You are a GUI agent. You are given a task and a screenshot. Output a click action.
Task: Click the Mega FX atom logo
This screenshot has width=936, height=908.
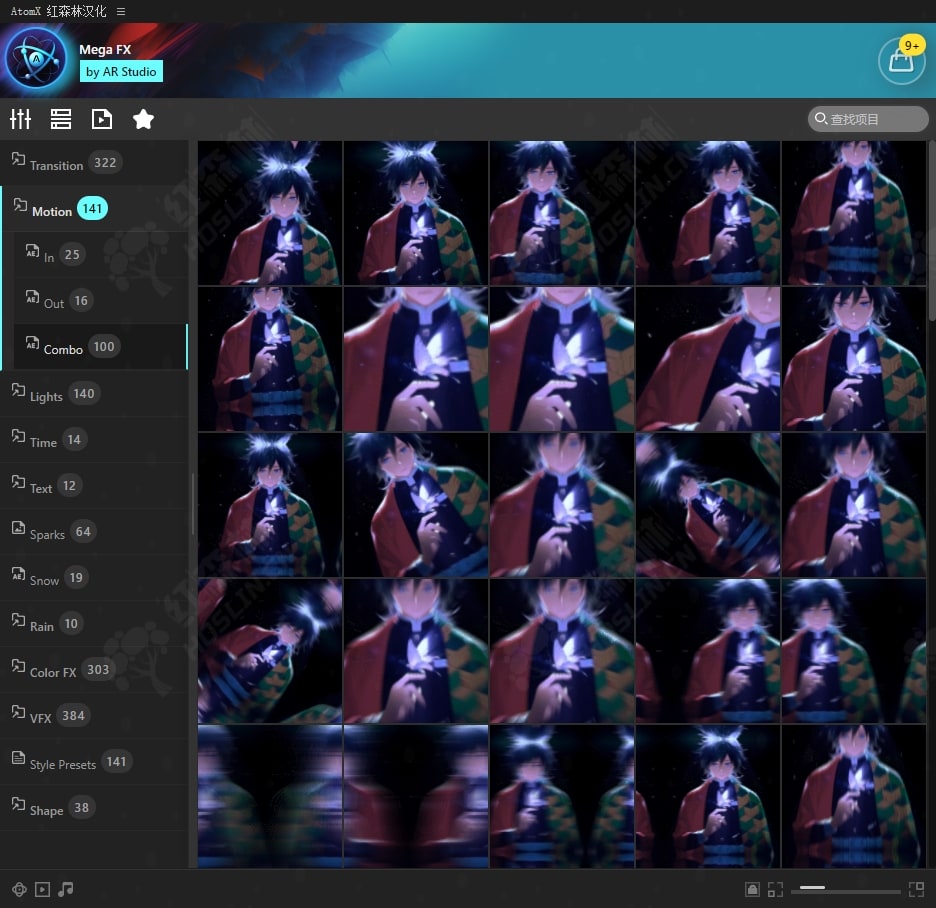36,59
